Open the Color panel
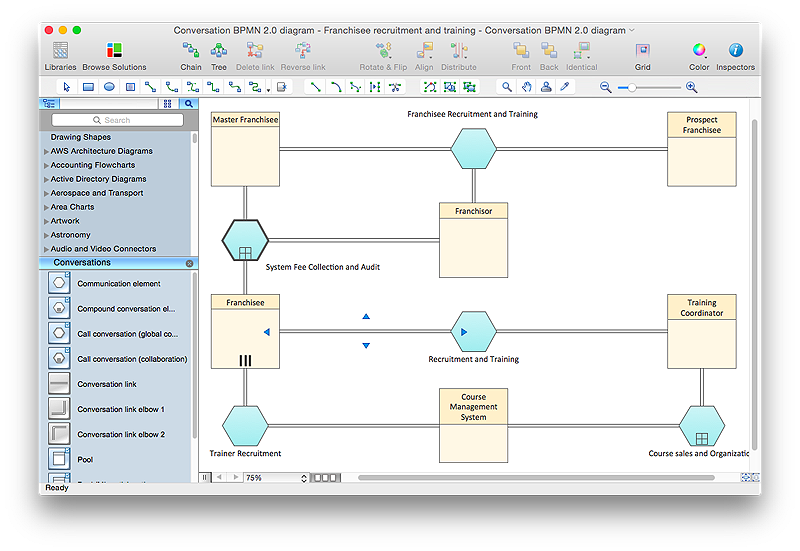 tap(699, 56)
